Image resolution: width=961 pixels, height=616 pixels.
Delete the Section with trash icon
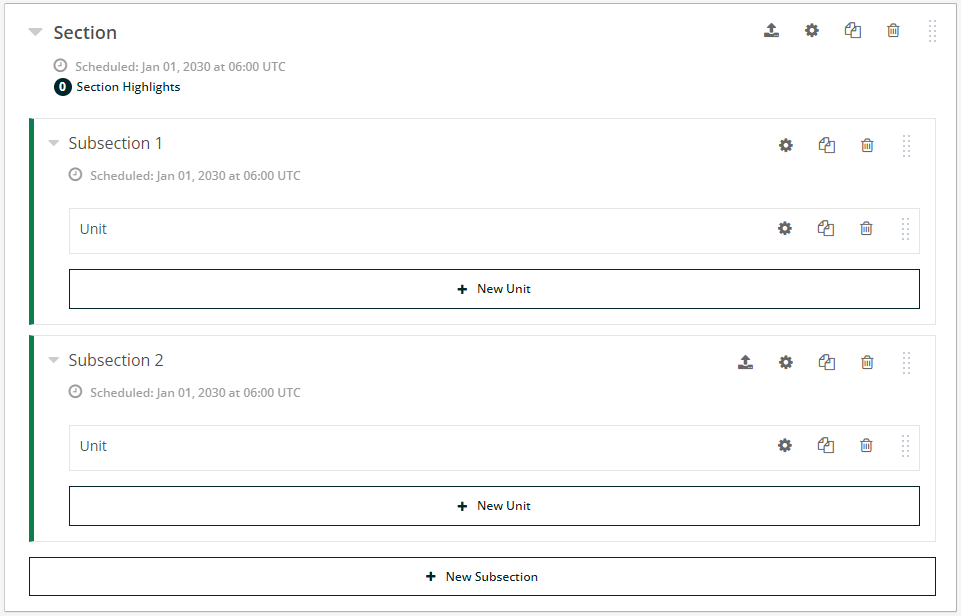click(x=893, y=30)
